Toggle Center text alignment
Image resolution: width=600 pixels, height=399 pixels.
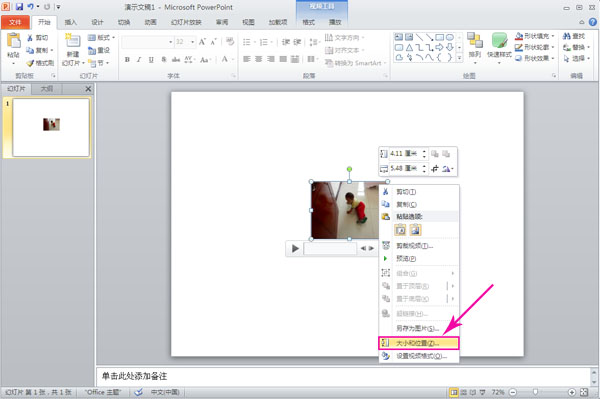[x=259, y=59]
